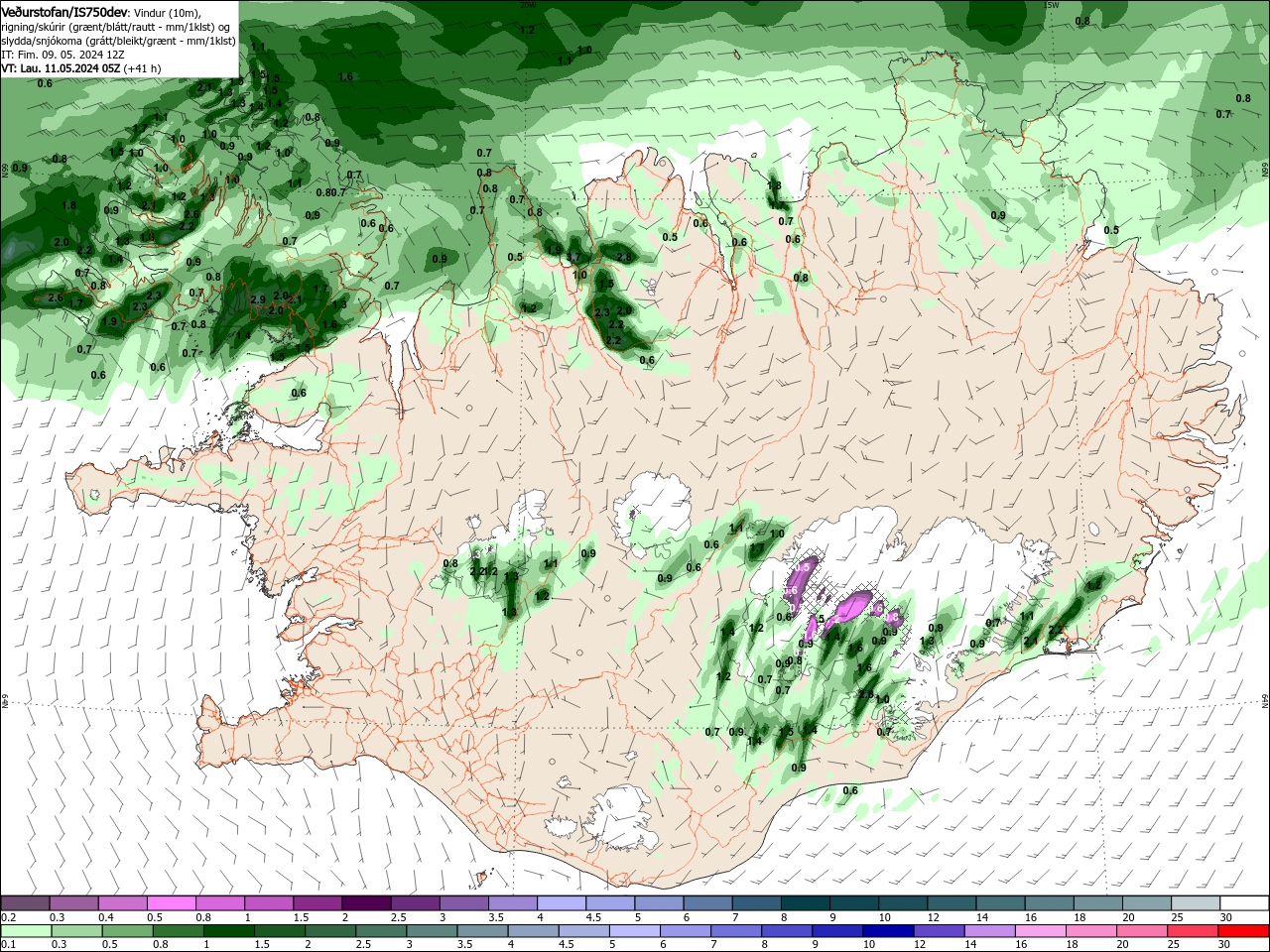Click the 2.9 precipitation value on the map
This screenshot has width=1270, height=952.
[x=258, y=299]
